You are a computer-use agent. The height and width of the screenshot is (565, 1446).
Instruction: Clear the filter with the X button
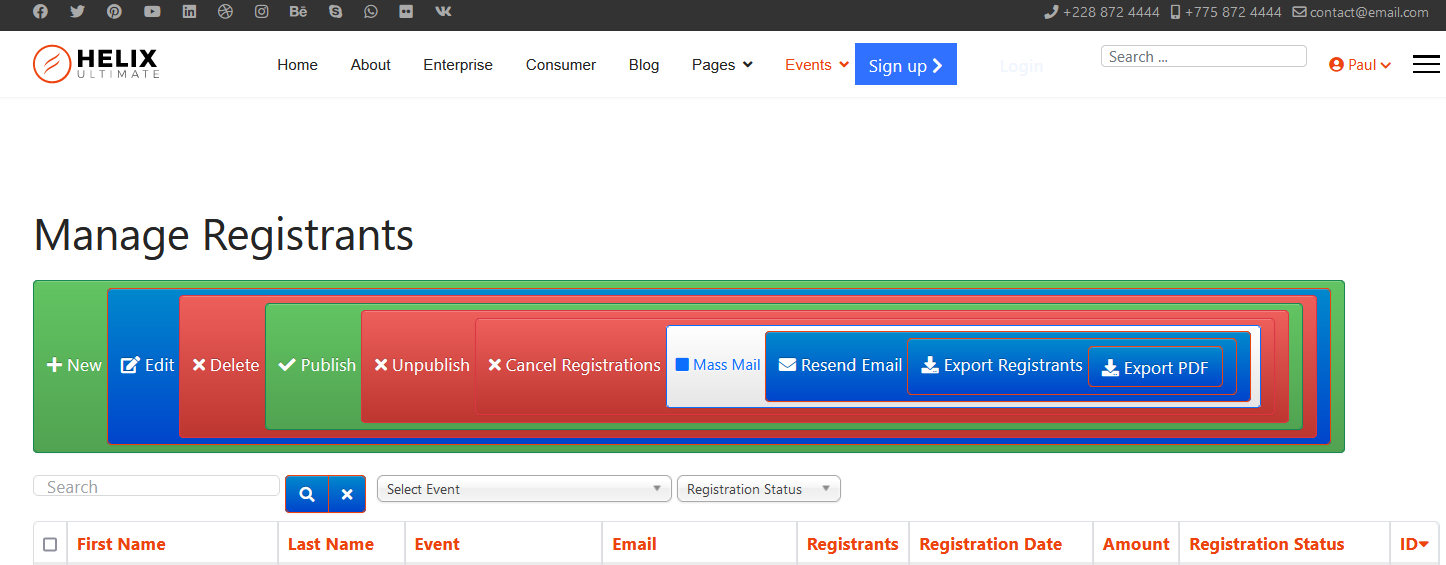(x=347, y=494)
